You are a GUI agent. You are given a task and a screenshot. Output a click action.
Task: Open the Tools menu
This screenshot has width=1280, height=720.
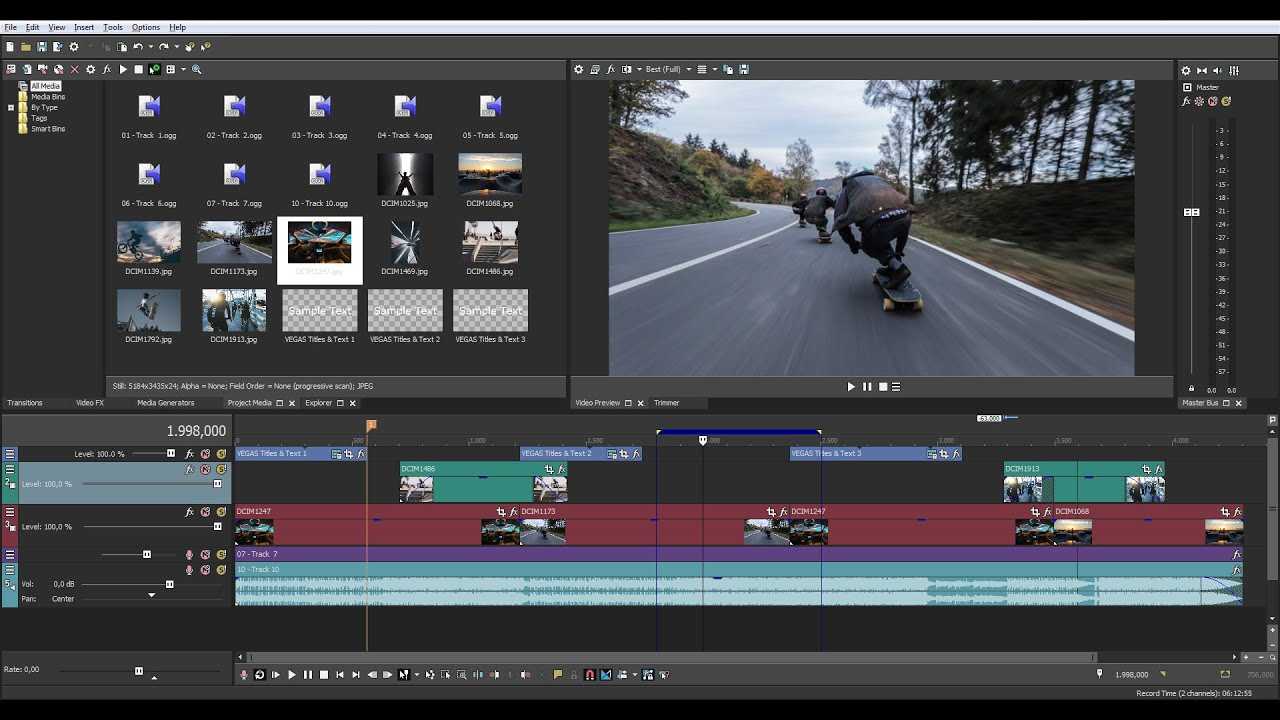[113, 27]
